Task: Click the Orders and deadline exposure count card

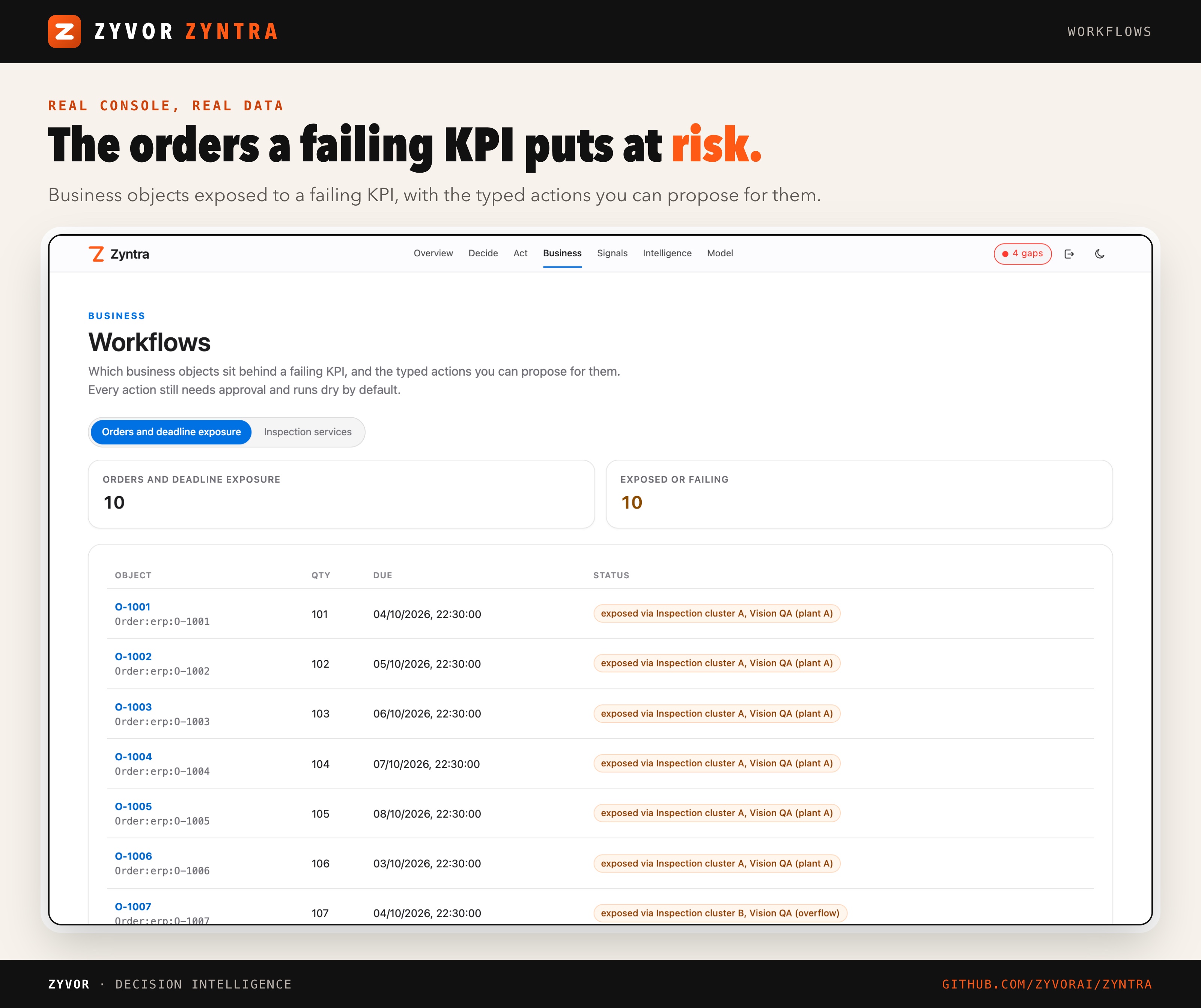Action: pos(342,494)
